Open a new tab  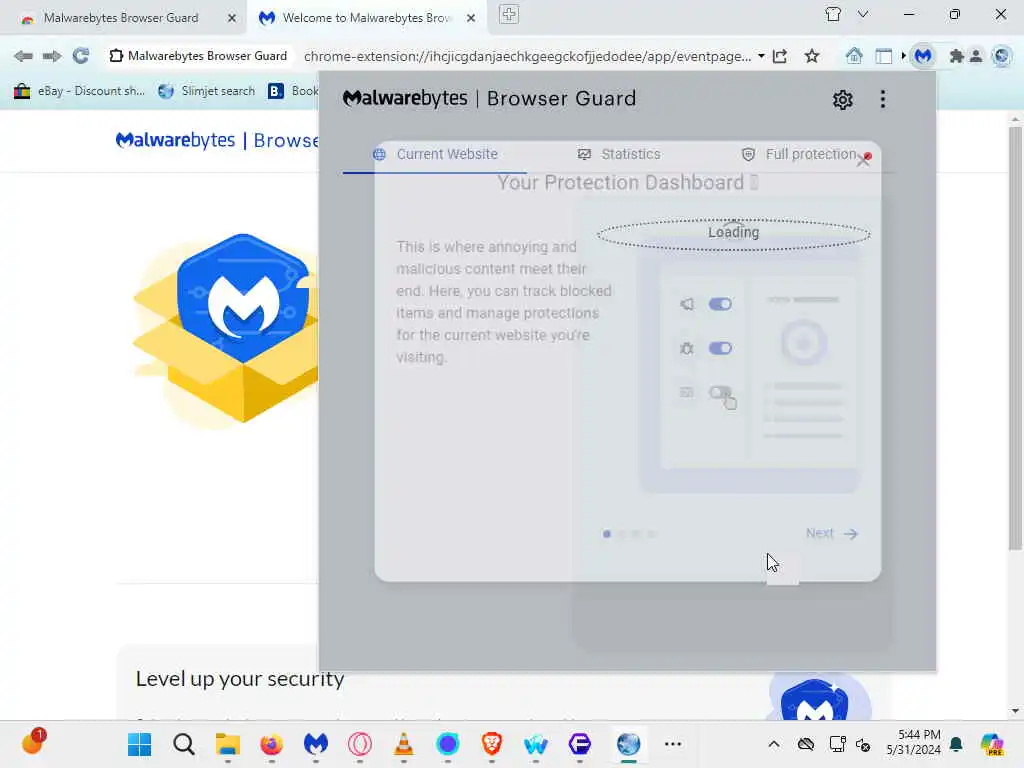509,14
